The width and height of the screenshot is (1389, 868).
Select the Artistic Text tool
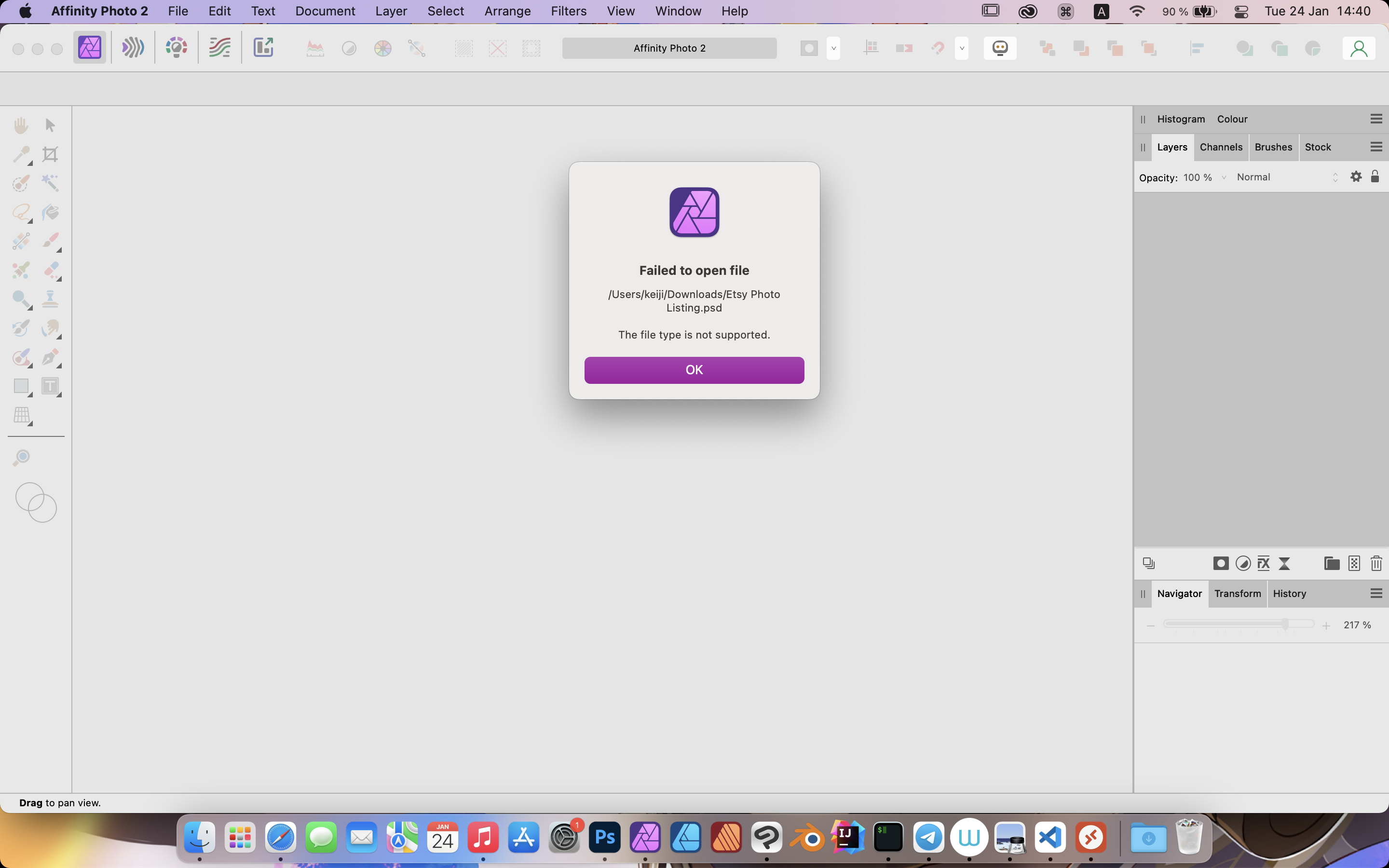click(x=50, y=386)
